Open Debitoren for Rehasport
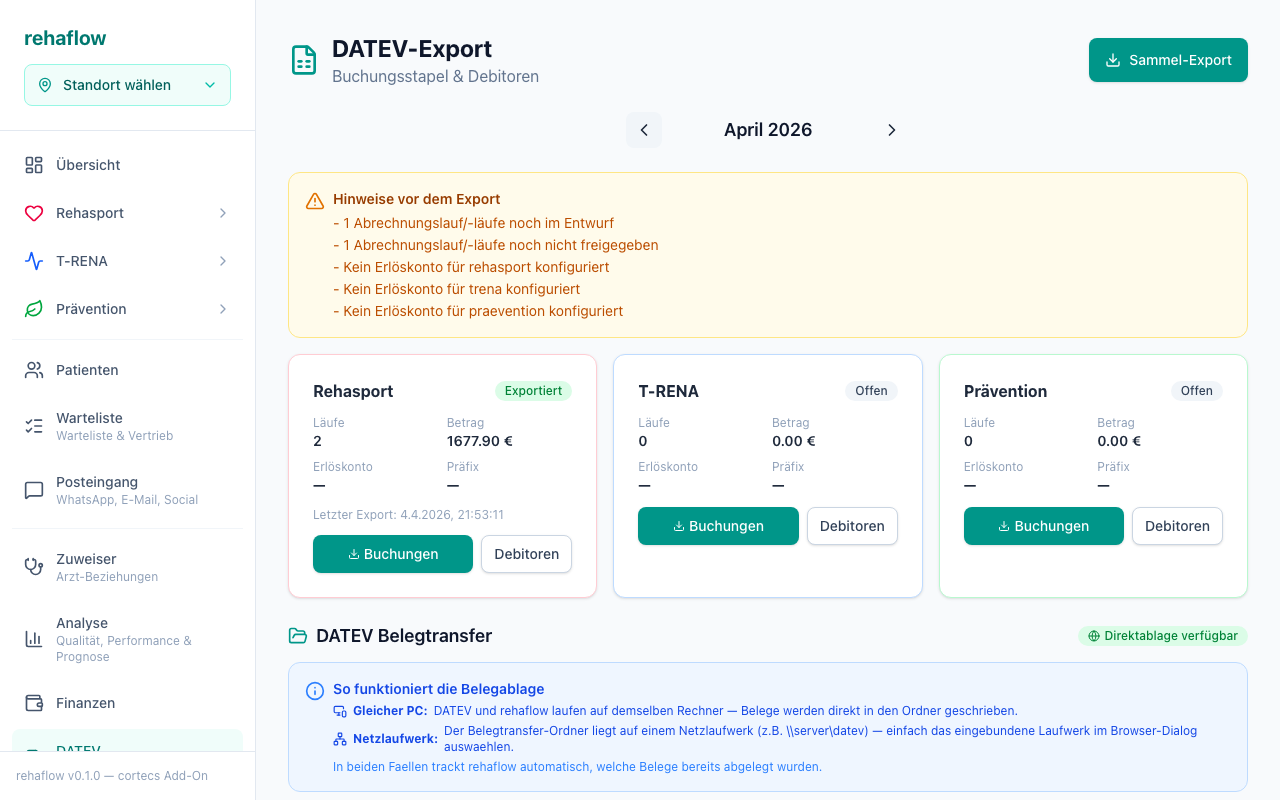This screenshot has width=1280, height=800. click(526, 553)
